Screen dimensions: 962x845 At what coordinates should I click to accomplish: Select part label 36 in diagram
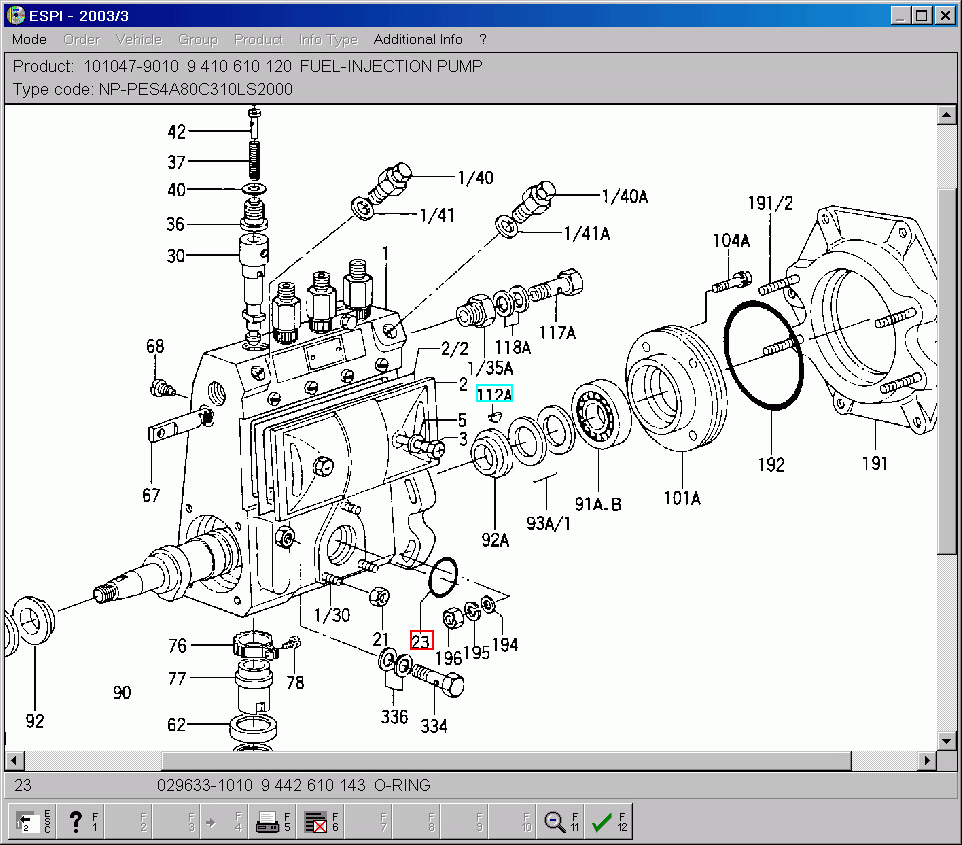pyautogui.click(x=175, y=224)
